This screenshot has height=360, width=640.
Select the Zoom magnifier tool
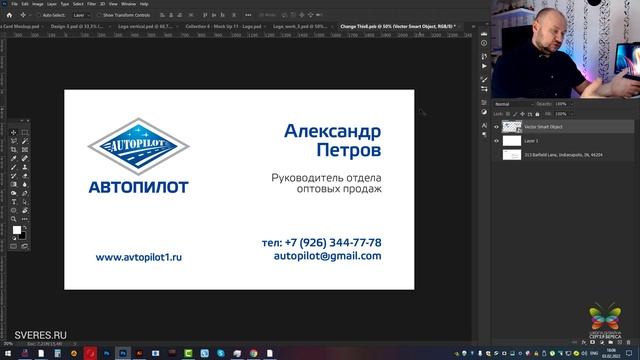(13, 219)
